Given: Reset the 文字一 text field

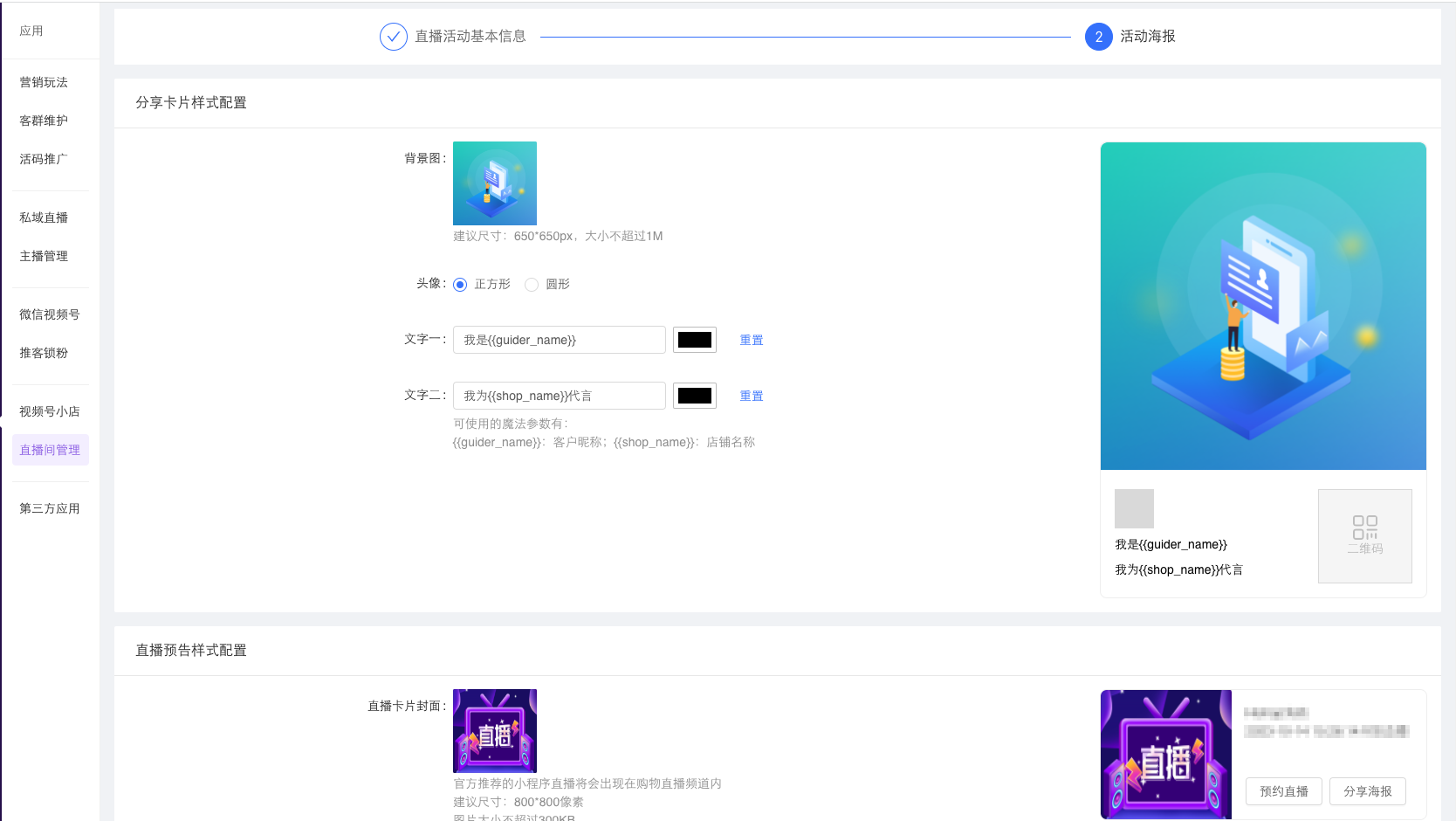Looking at the screenshot, I should click(751, 341).
